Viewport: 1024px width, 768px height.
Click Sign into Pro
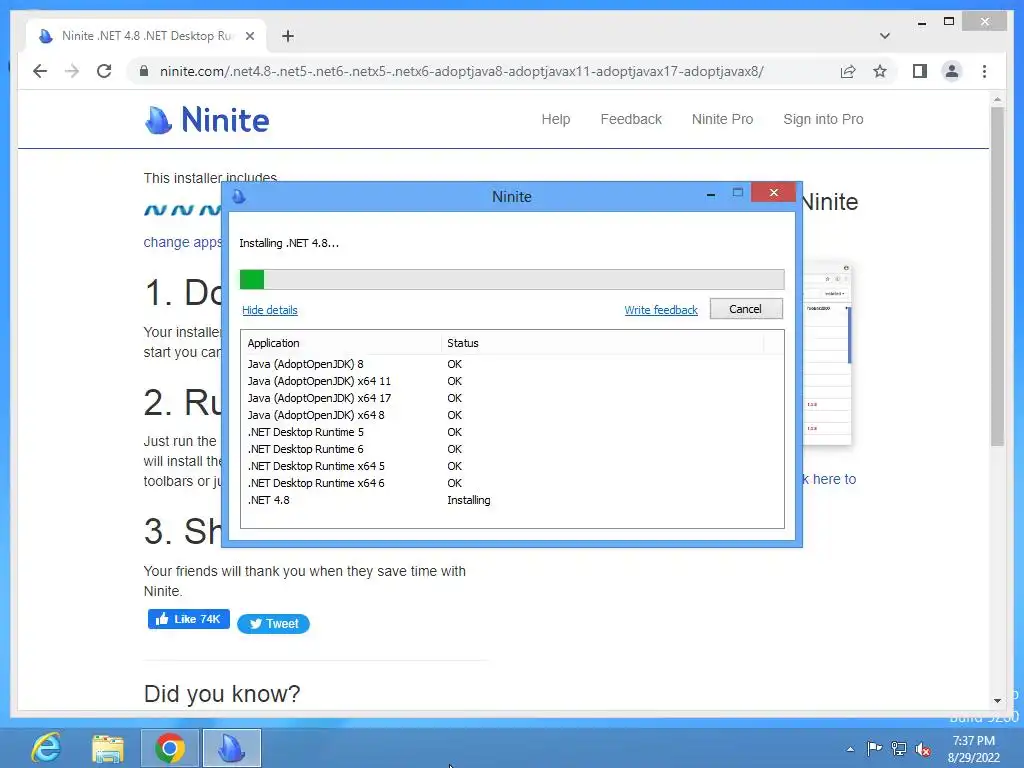pyautogui.click(x=823, y=119)
